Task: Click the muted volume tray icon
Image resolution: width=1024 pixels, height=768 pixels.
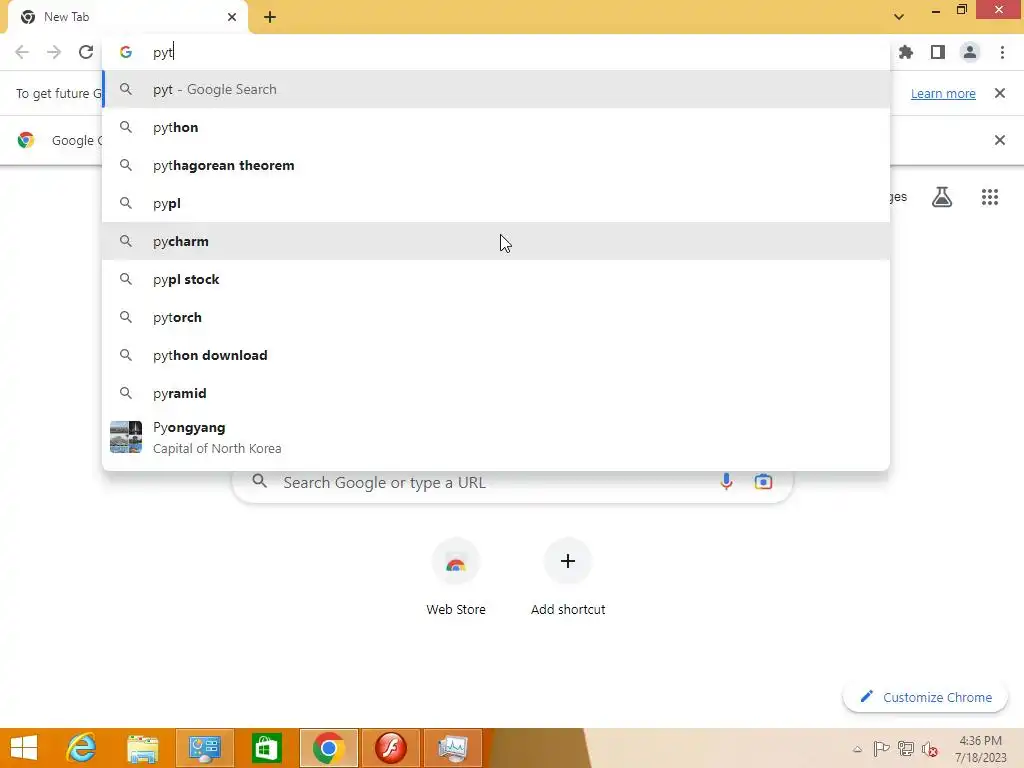Action: pyautogui.click(x=929, y=749)
